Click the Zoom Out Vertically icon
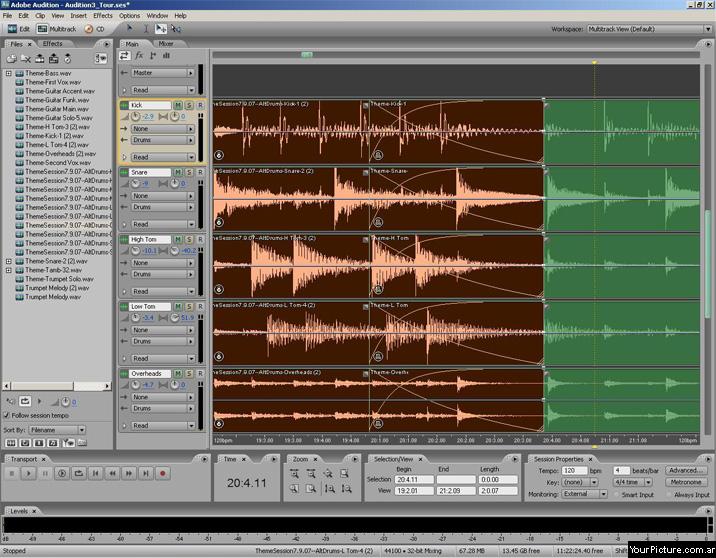 point(346,489)
